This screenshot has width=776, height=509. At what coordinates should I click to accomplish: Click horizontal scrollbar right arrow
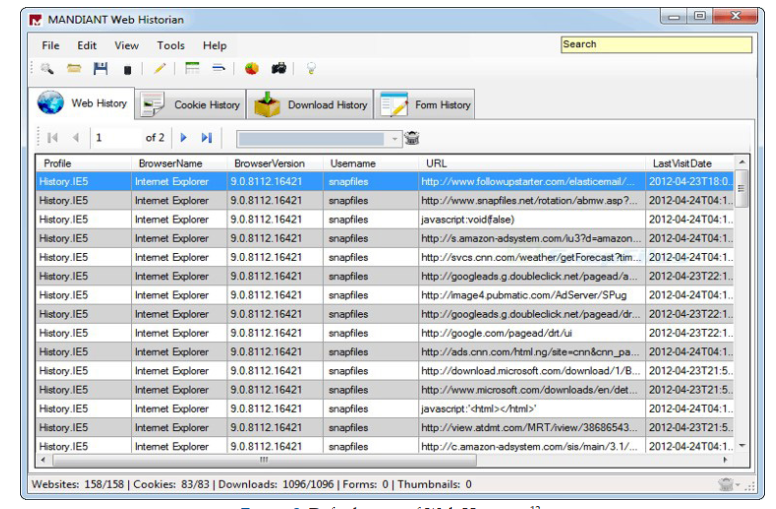click(726, 459)
